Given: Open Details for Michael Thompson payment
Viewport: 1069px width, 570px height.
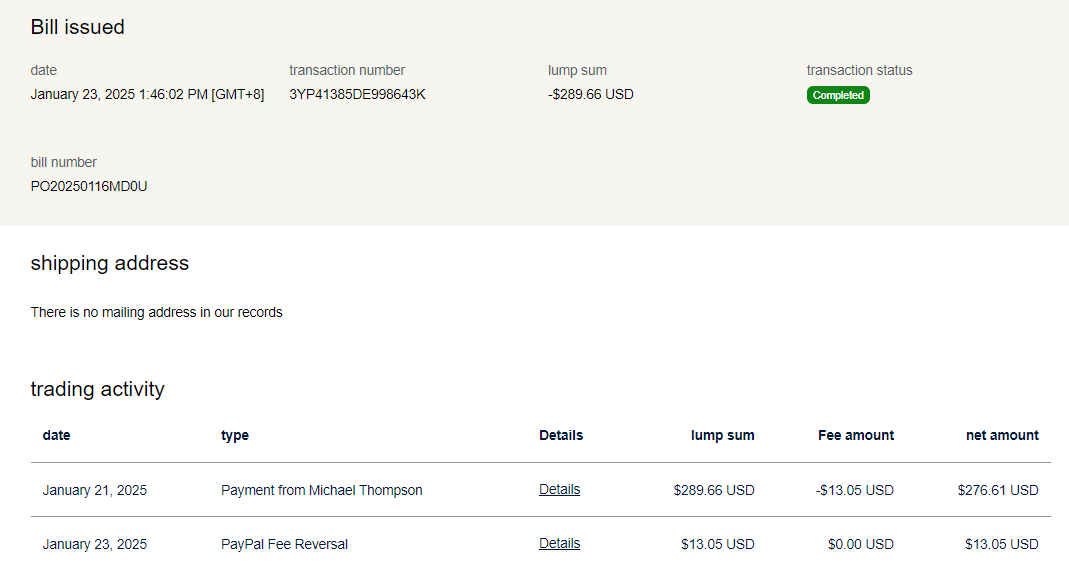Looking at the screenshot, I should [559, 490].
